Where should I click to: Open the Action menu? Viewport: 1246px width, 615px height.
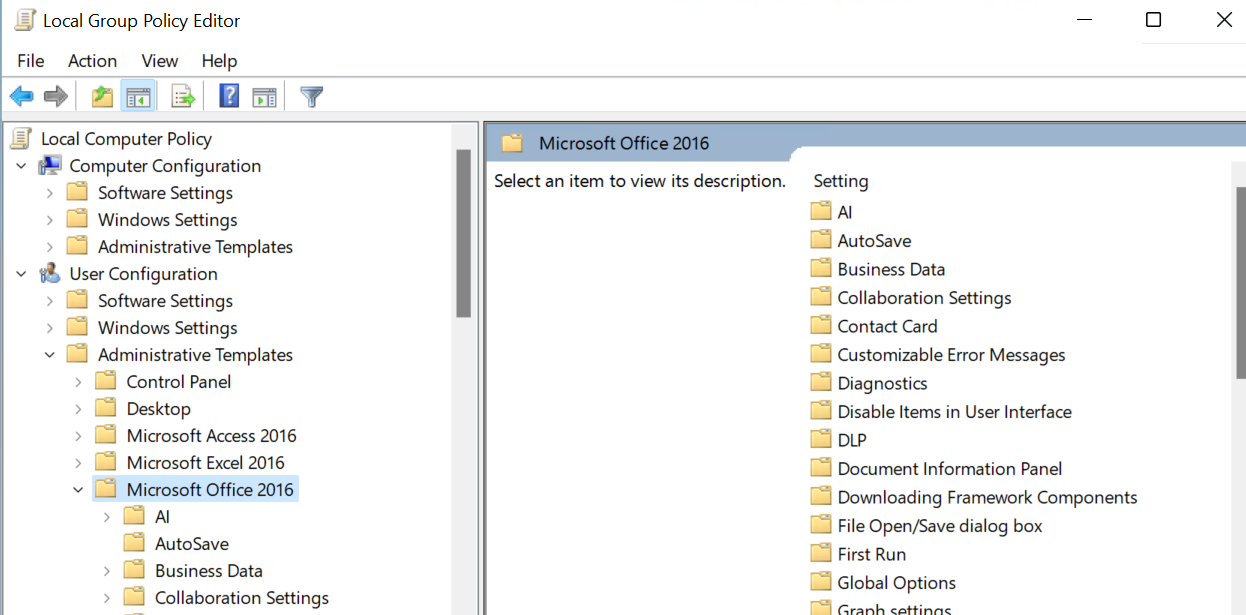[x=92, y=61]
